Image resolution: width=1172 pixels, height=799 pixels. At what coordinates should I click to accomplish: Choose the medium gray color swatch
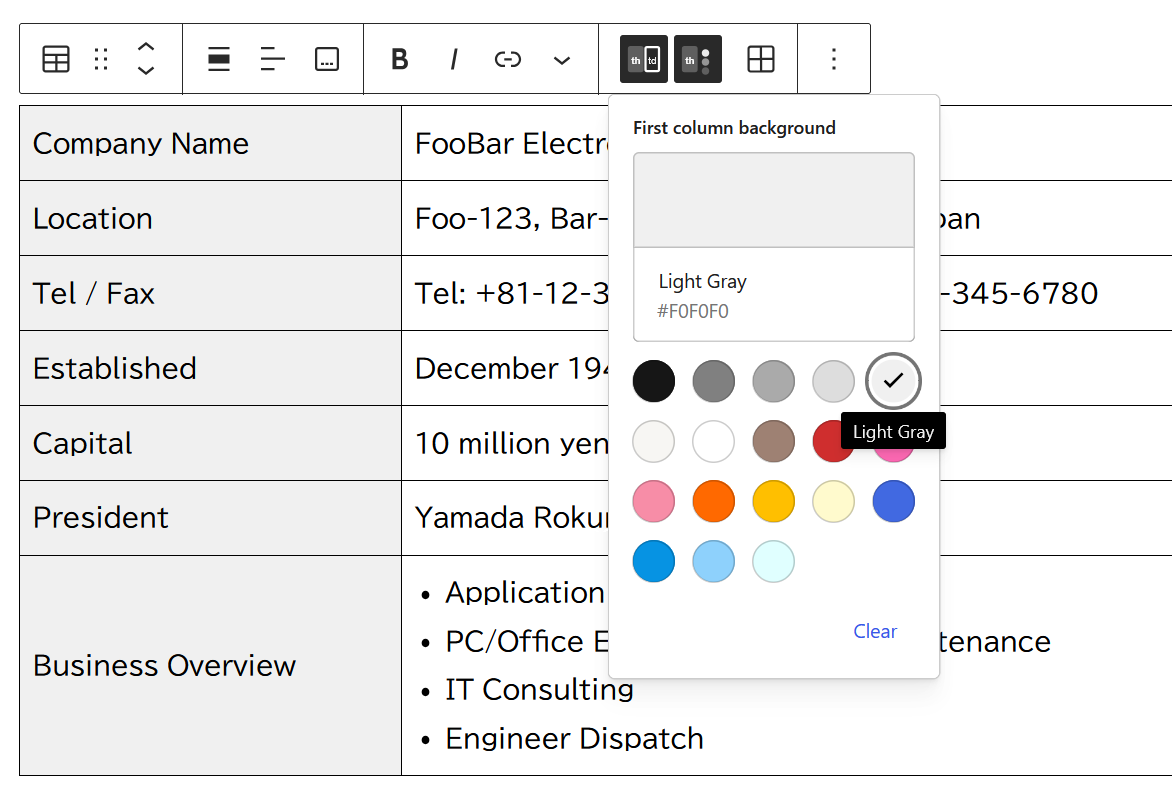[774, 381]
